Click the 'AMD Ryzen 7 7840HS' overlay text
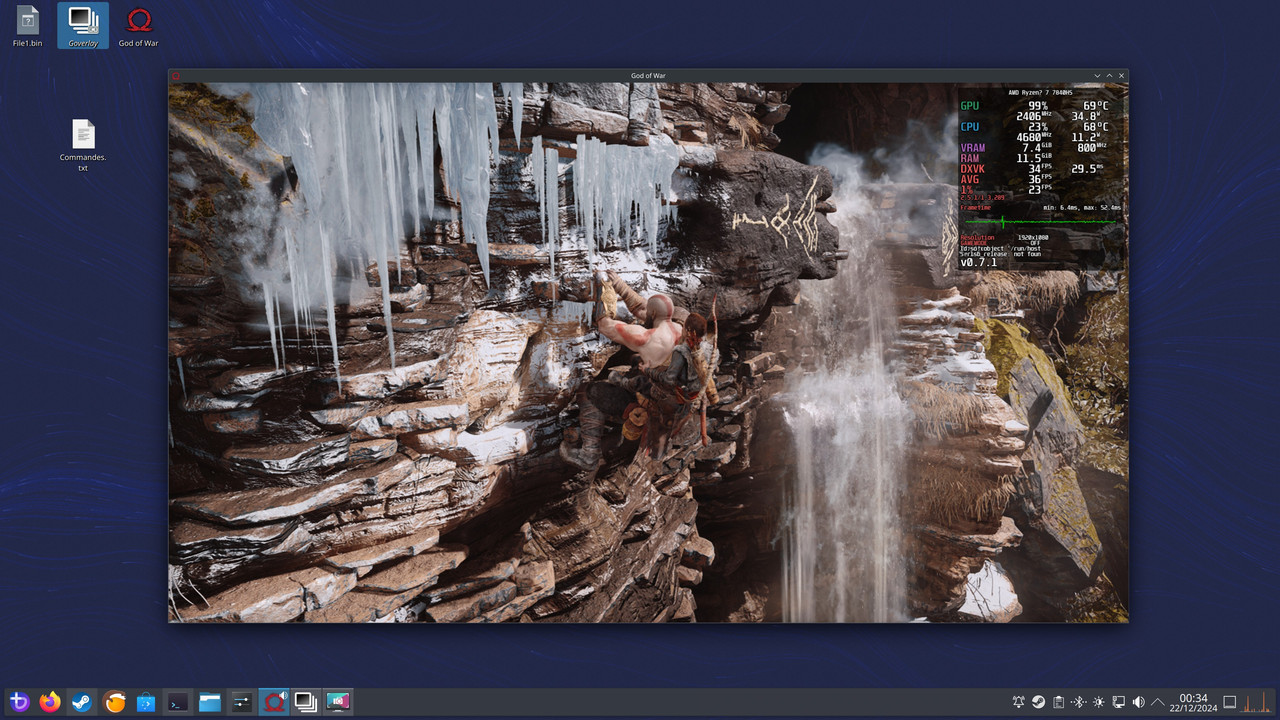 coord(1040,91)
